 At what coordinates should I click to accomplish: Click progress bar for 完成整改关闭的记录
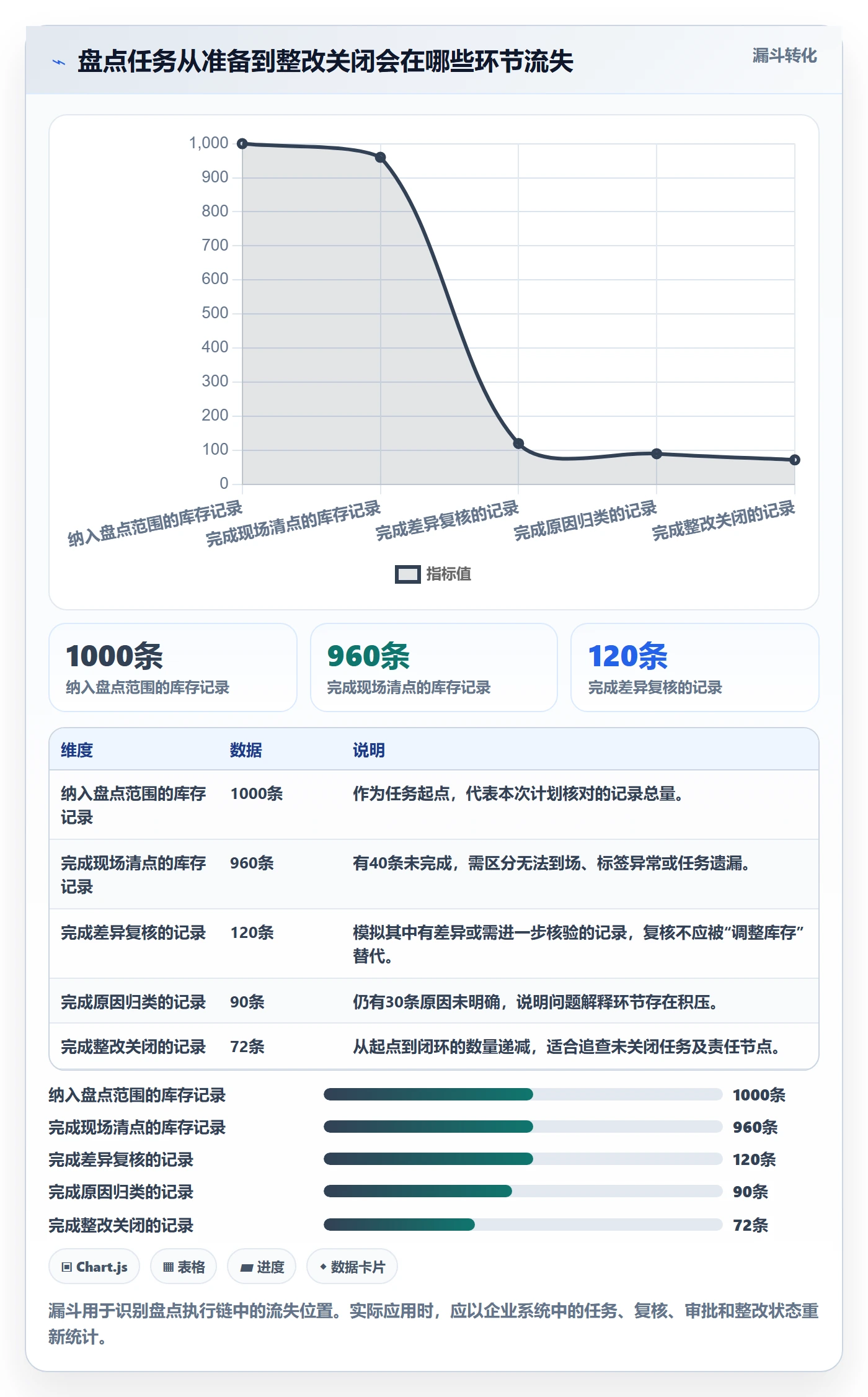tap(523, 1225)
